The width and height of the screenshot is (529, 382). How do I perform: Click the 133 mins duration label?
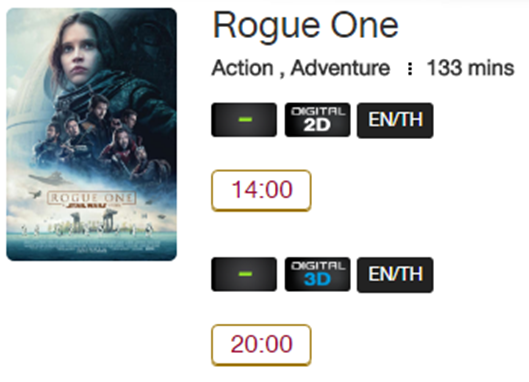pos(470,68)
